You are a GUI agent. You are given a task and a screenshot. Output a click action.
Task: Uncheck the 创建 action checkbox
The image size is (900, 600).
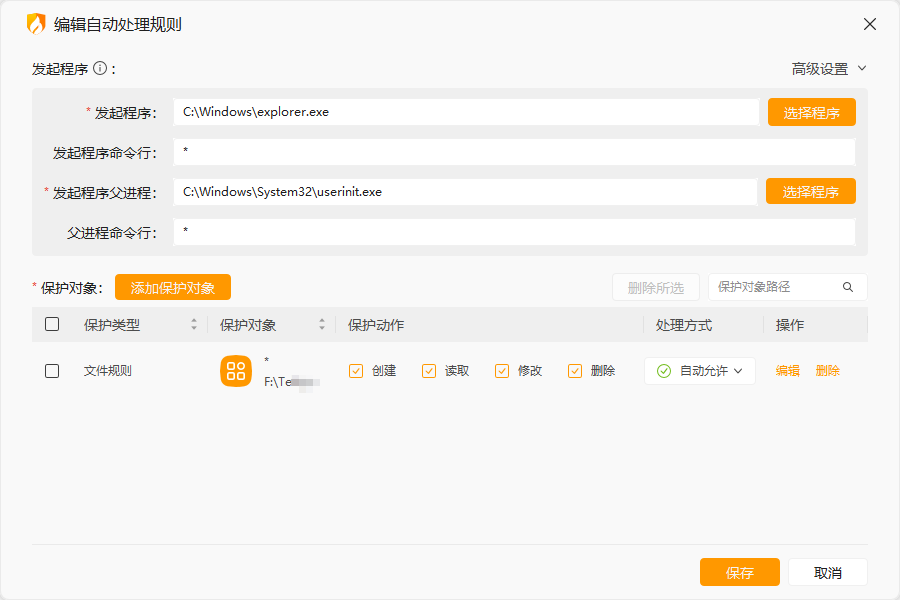[356, 371]
